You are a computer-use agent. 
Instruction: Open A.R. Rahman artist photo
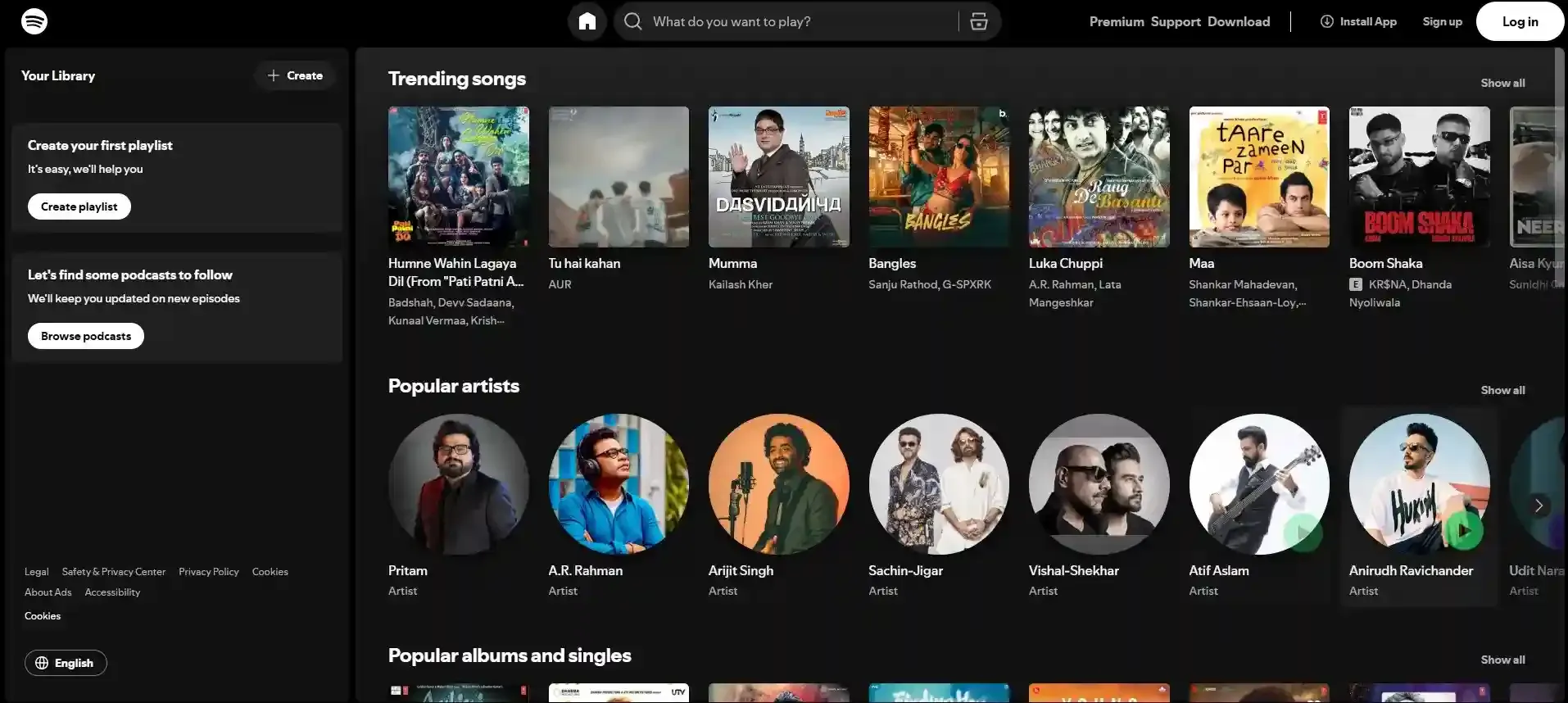coord(619,484)
